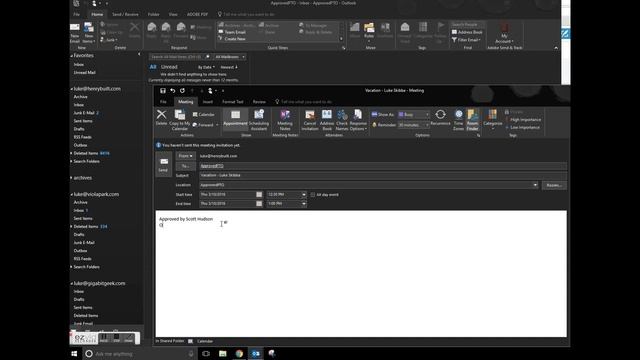Open the Send / Receive tab in the main Outlook window

click(125, 14)
